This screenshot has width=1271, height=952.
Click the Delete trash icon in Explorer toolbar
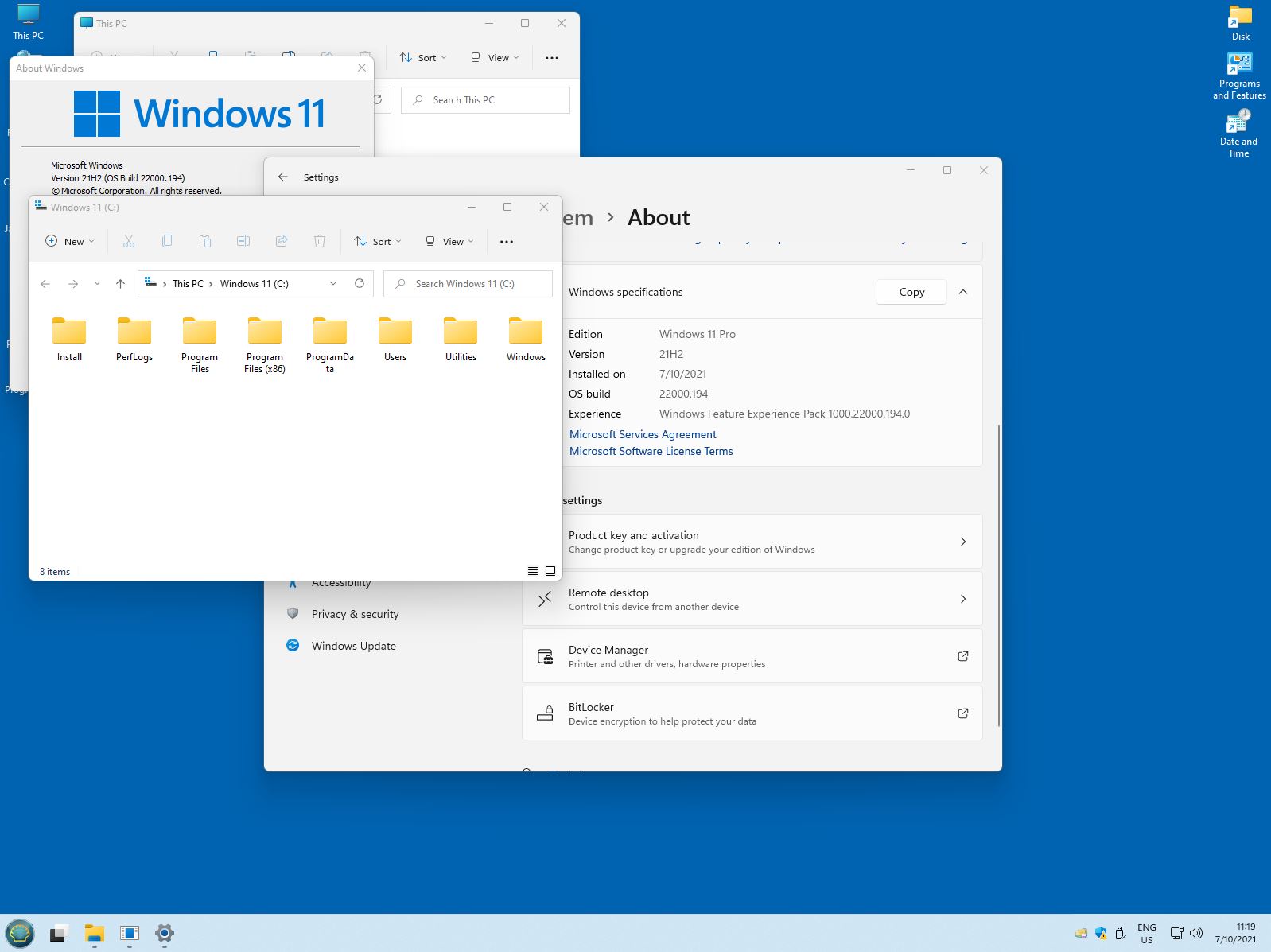[x=320, y=241]
